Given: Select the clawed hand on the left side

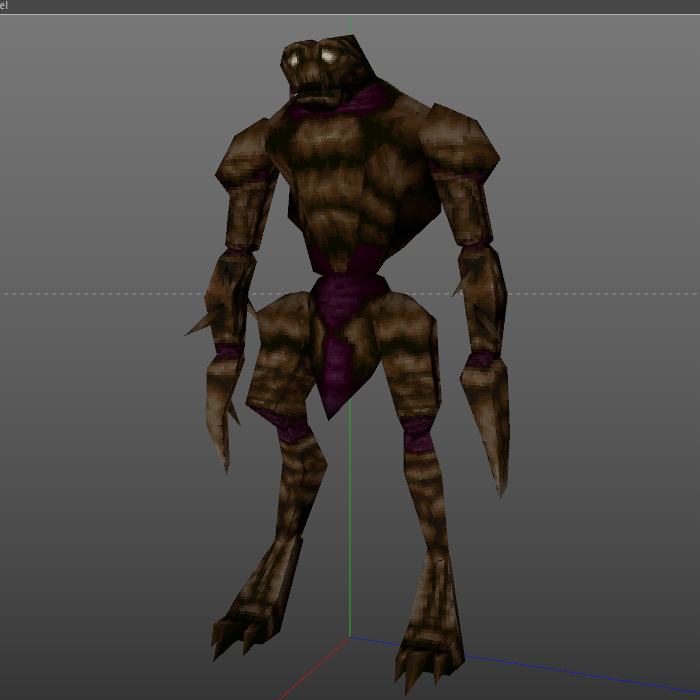Looking at the screenshot, I should click(x=222, y=410).
